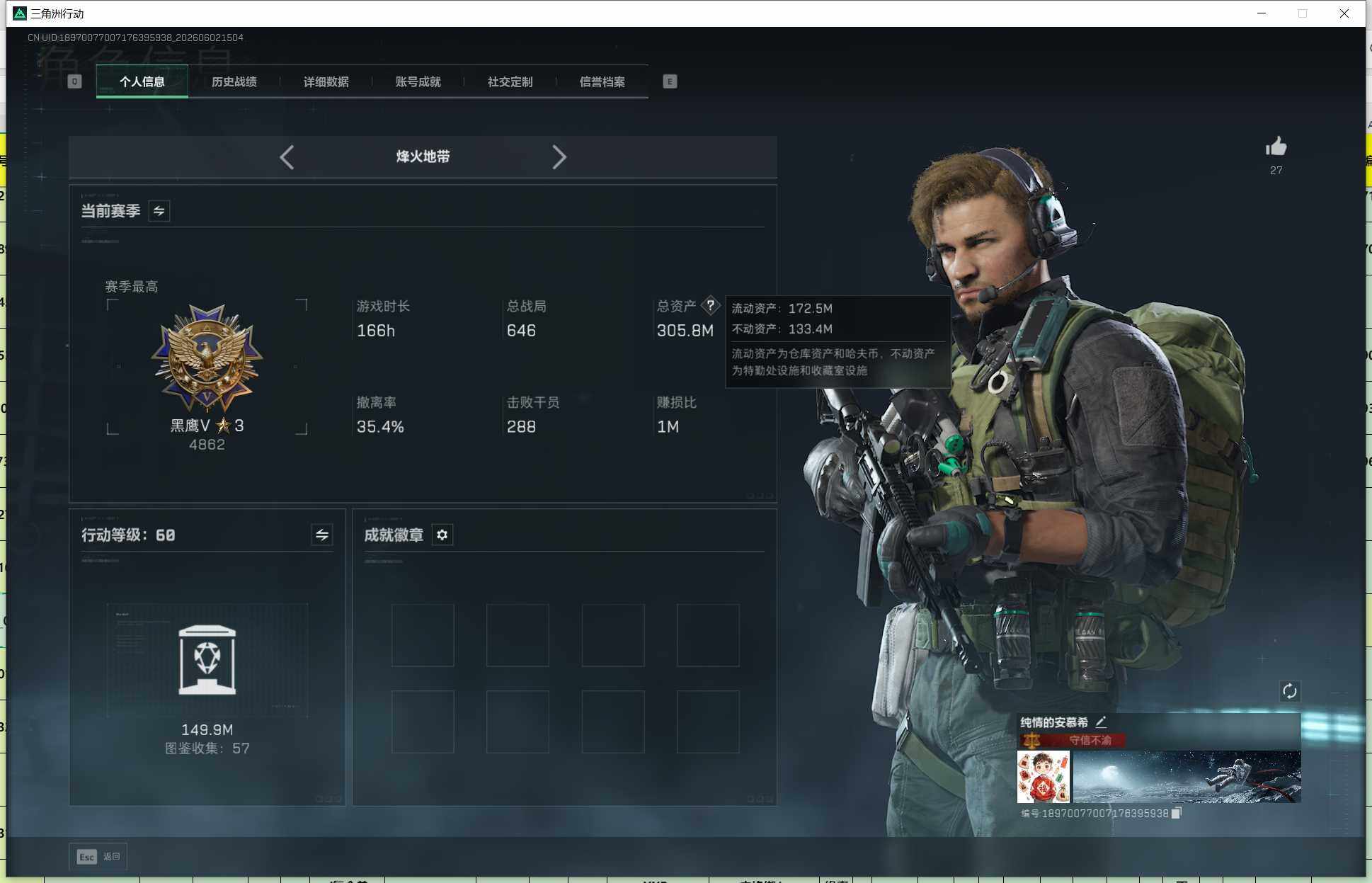Screen dimensions: 1372x883
Task: Click the rank score 4862
Action: pyautogui.click(x=207, y=445)
